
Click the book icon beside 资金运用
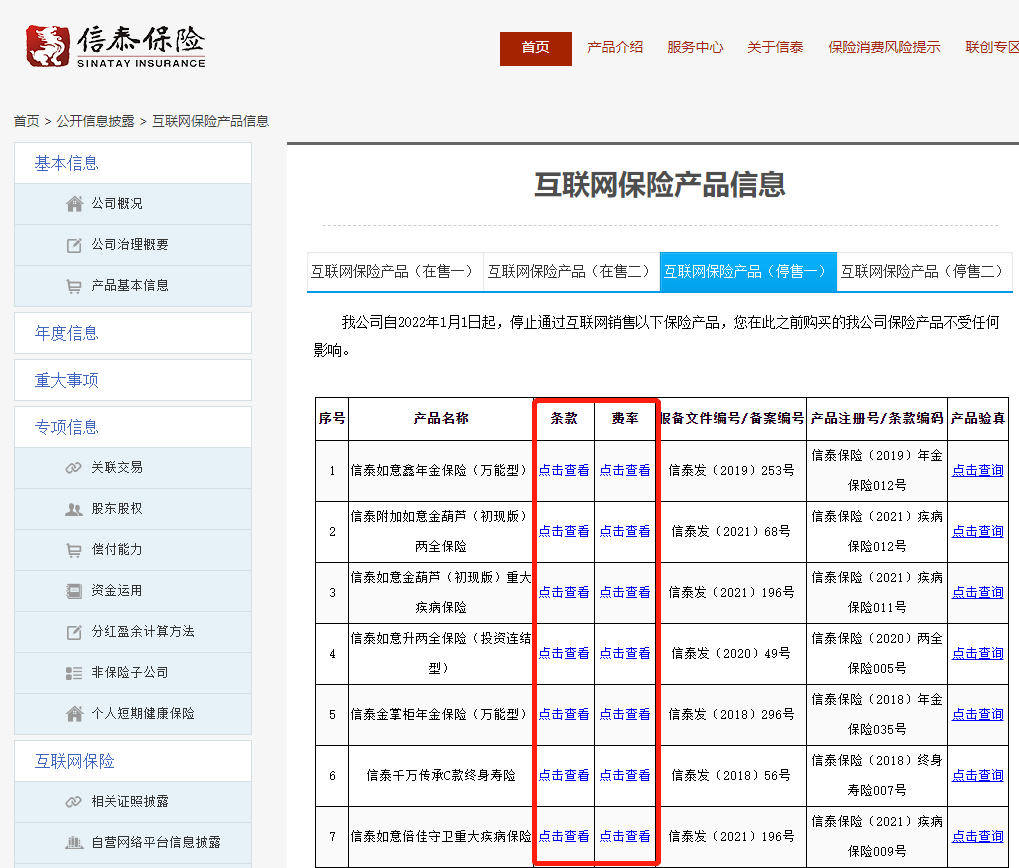click(74, 591)
